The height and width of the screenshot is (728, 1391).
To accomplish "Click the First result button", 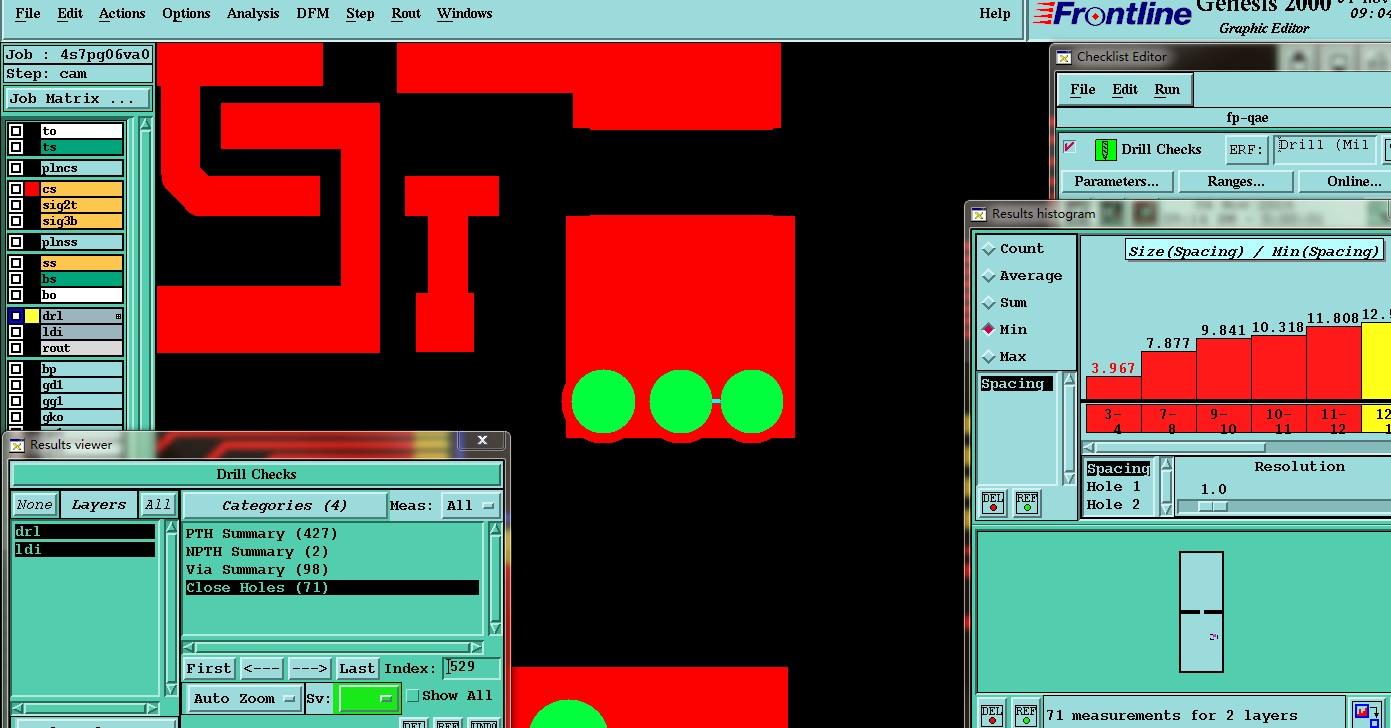I will pos(209,669).
